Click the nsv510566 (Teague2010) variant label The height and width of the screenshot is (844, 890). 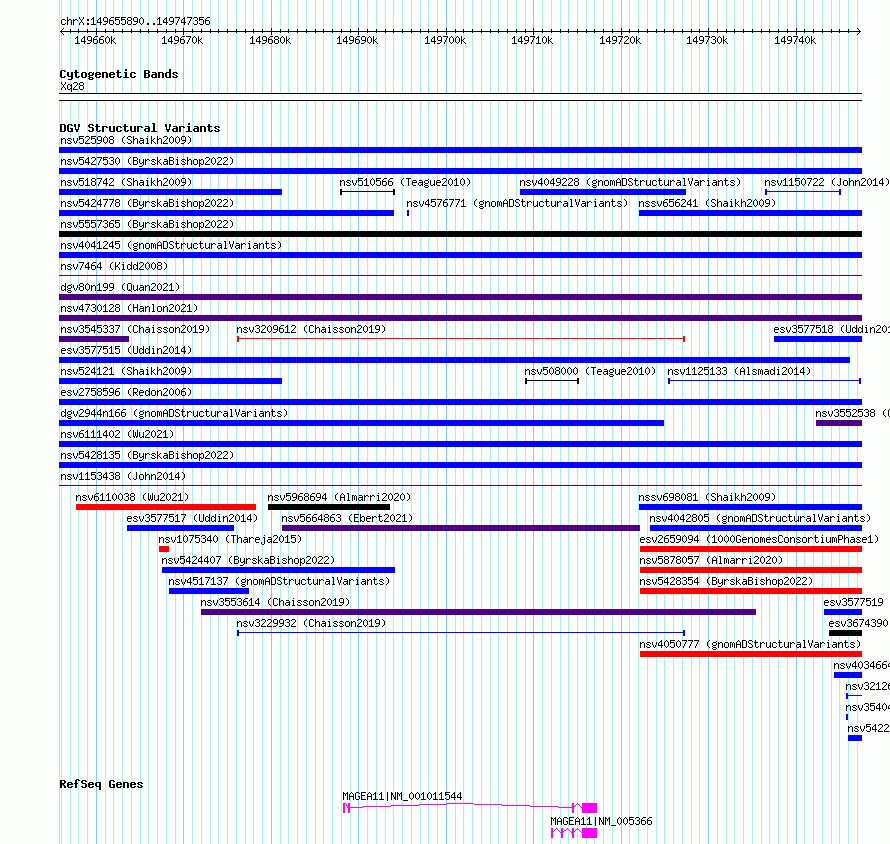tap(405, 182)
